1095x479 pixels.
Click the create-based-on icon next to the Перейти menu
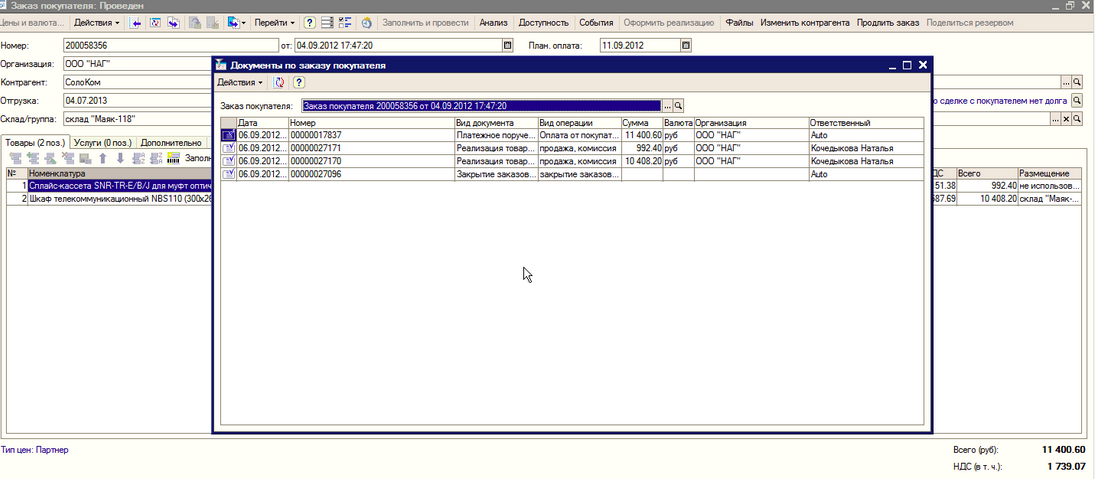click(x=233, y=23)
